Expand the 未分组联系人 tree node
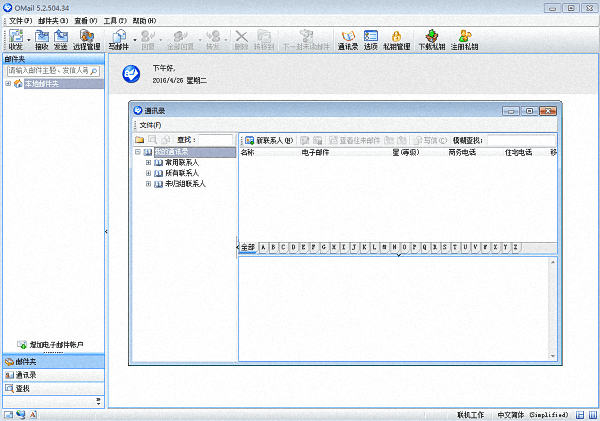 pos(148,184)
